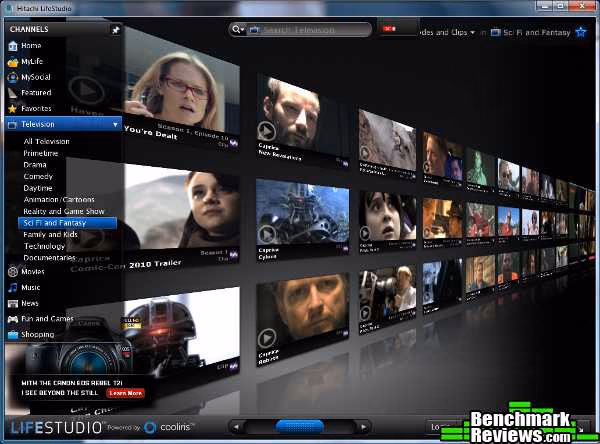This screenshot has width=600, height=444.
Task: Select the Drama television category
Action: pyautogui.click(x=35, y=165)
